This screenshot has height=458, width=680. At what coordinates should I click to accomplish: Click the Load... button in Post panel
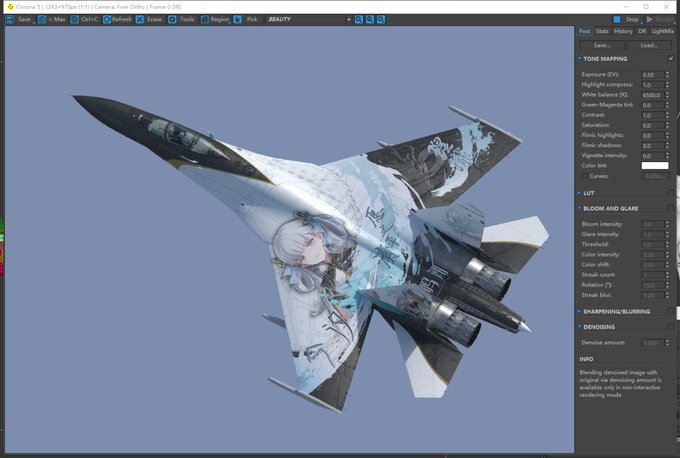pos(649,45)
